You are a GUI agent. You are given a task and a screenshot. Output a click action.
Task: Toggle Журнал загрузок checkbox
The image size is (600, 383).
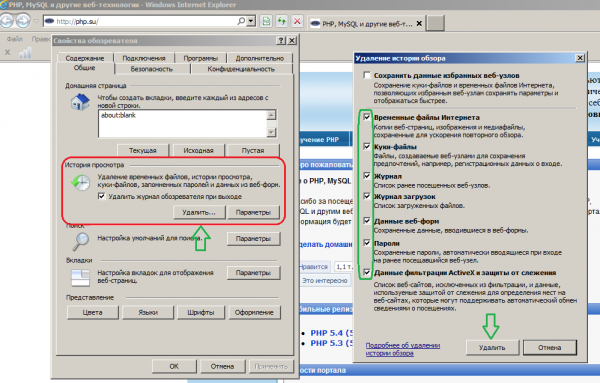pyautogui.click(x=367, y=196)
